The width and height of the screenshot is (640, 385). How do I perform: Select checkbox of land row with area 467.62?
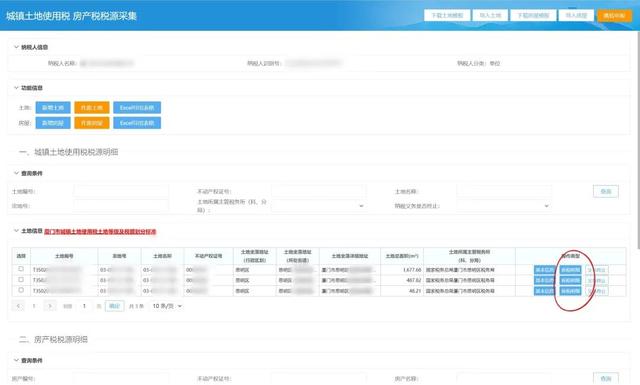pos(21,280)
